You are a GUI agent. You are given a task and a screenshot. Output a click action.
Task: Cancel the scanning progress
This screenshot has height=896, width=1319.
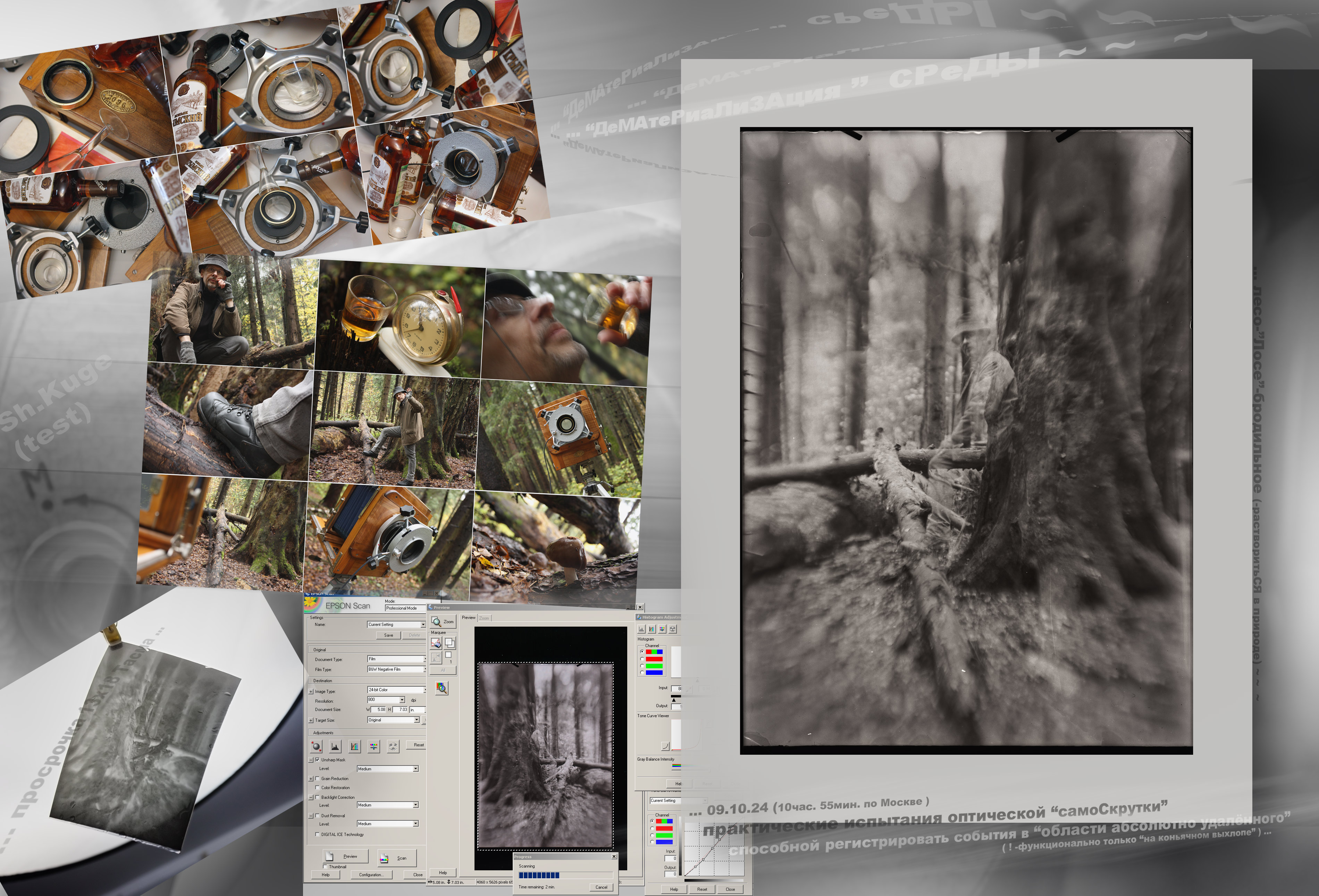pos(601,887)
